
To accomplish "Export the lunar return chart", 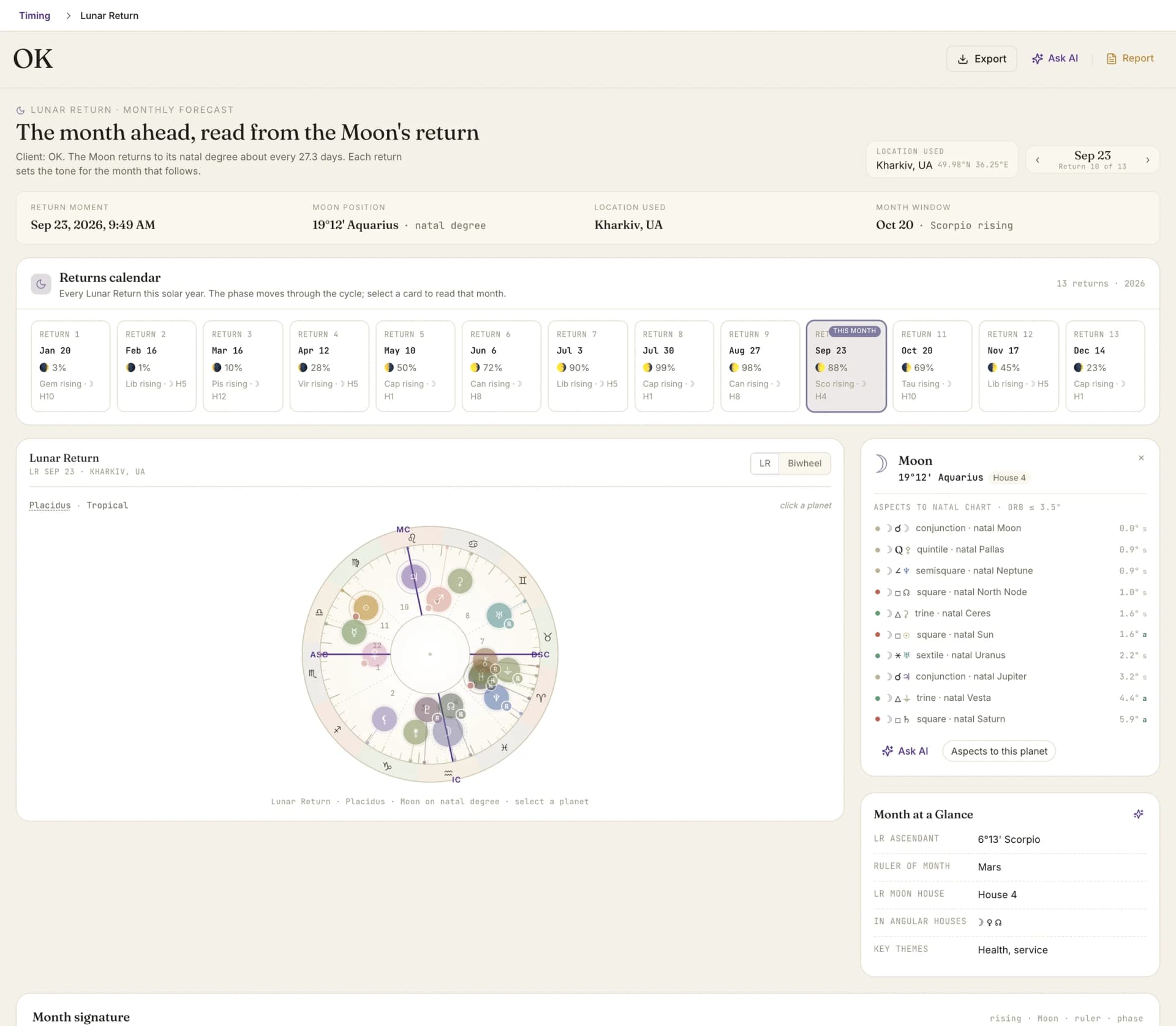I will [982, 59].
